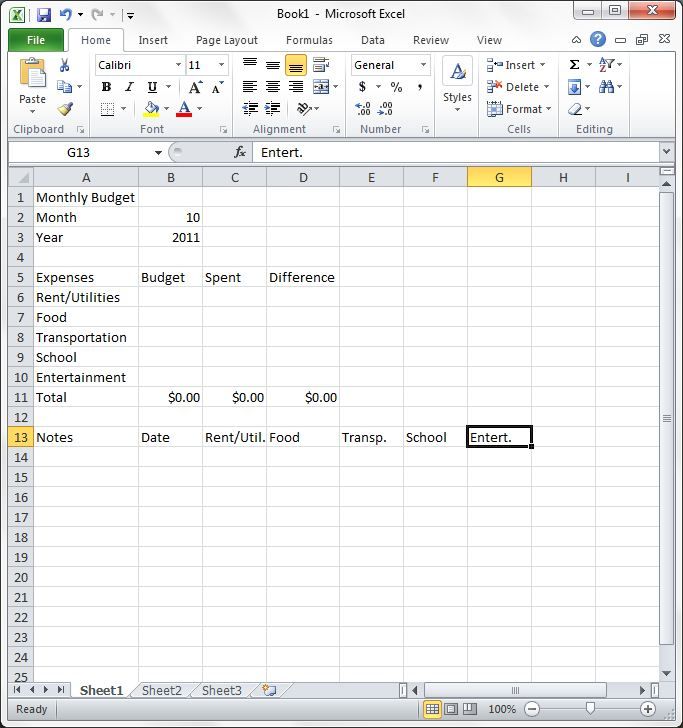Toggle Top Align
The width and height of the screenshot is (683, 728).
point(250,65)
